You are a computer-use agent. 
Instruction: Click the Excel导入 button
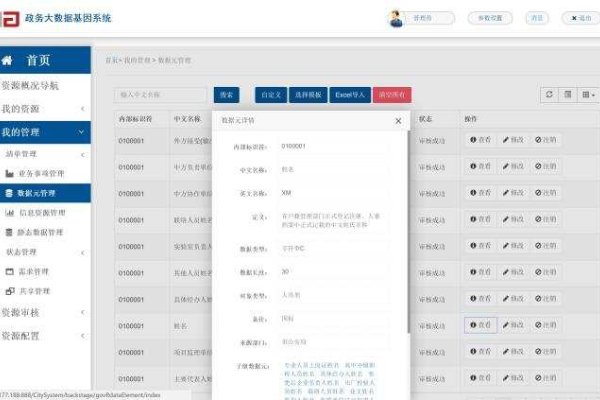pyautogui.click(x=350, y=95)
